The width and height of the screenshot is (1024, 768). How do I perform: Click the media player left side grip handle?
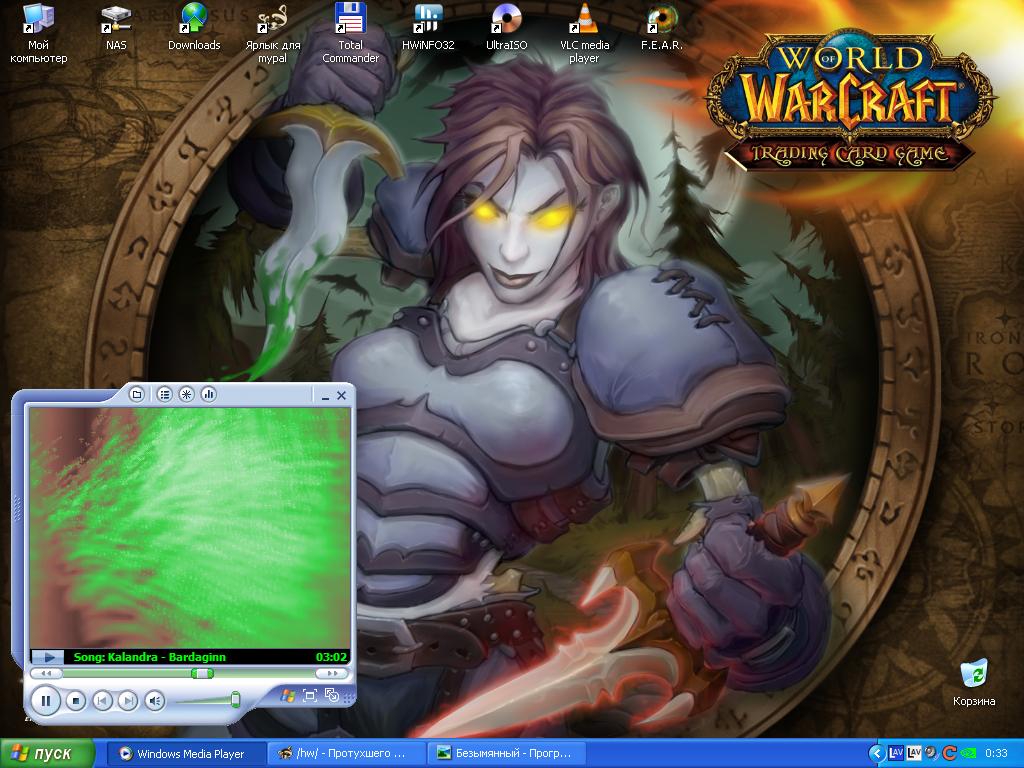(x=16, y=509)
